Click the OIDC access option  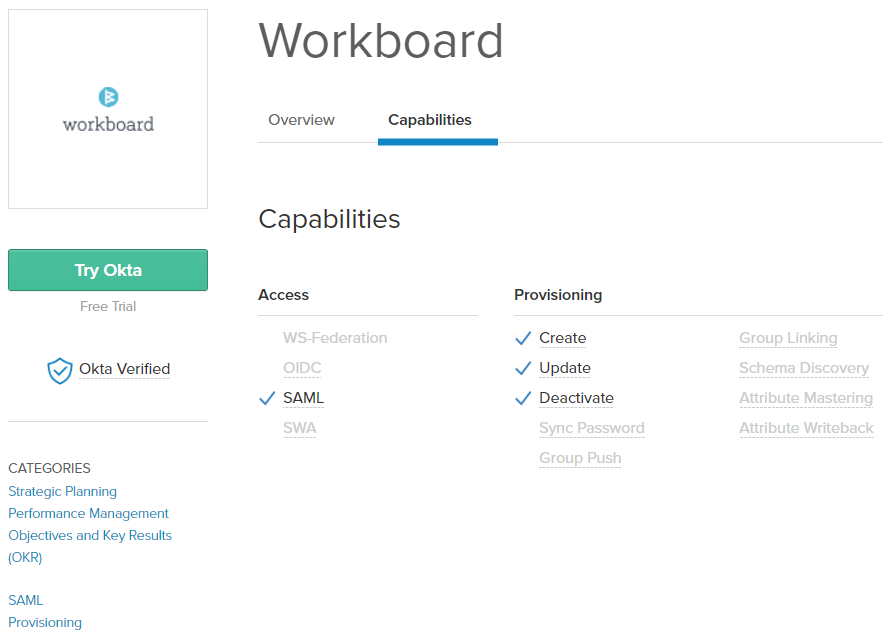(x=302, y=368)
